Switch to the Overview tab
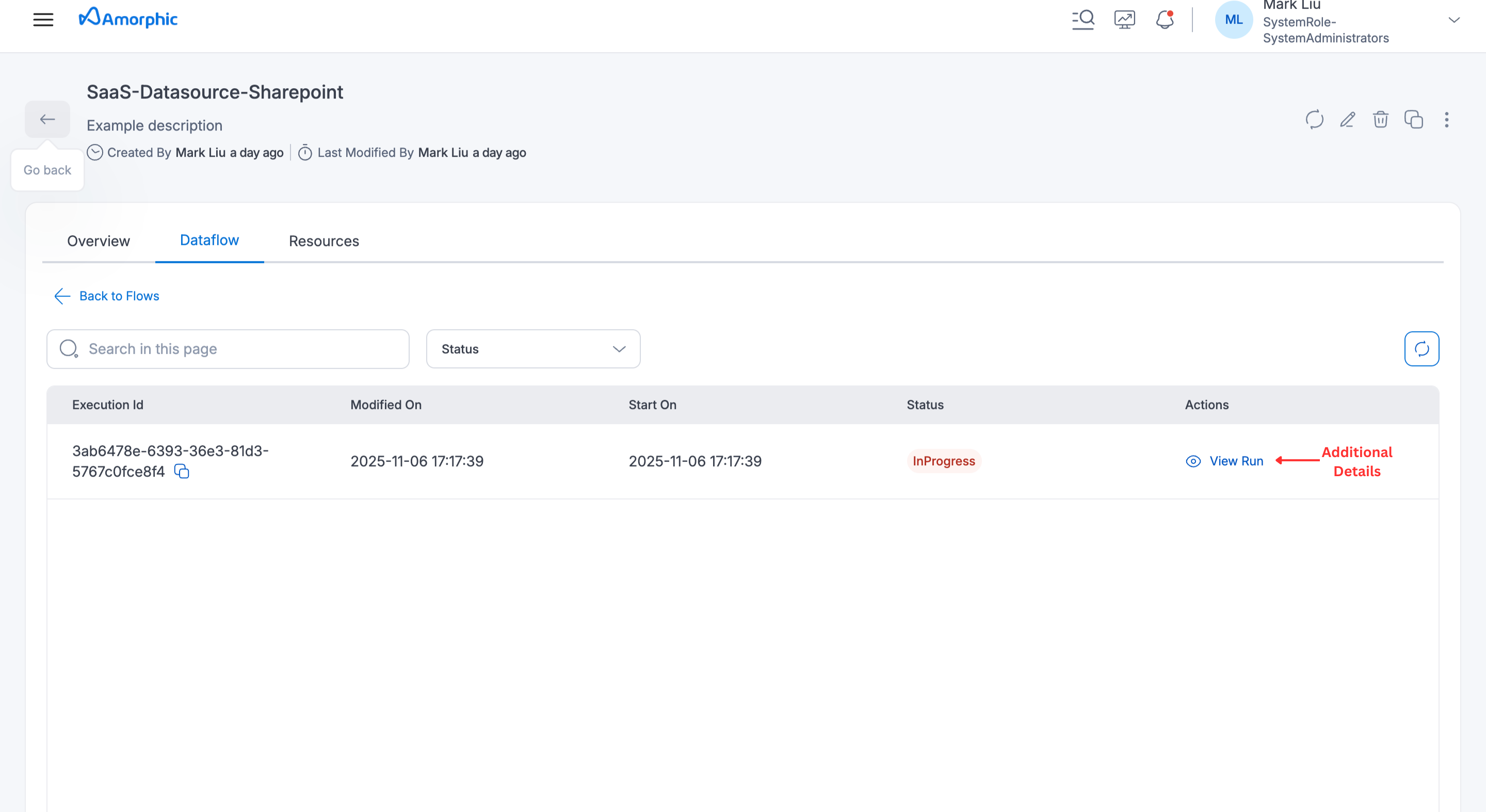 [x=99, y=241]
